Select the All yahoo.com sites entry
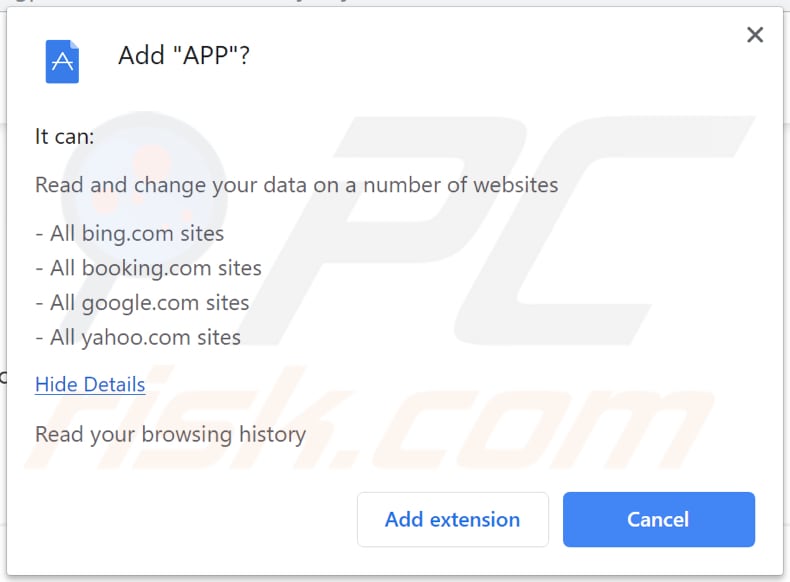Screen dimensions: 790x582 click(x=138, y=337)
